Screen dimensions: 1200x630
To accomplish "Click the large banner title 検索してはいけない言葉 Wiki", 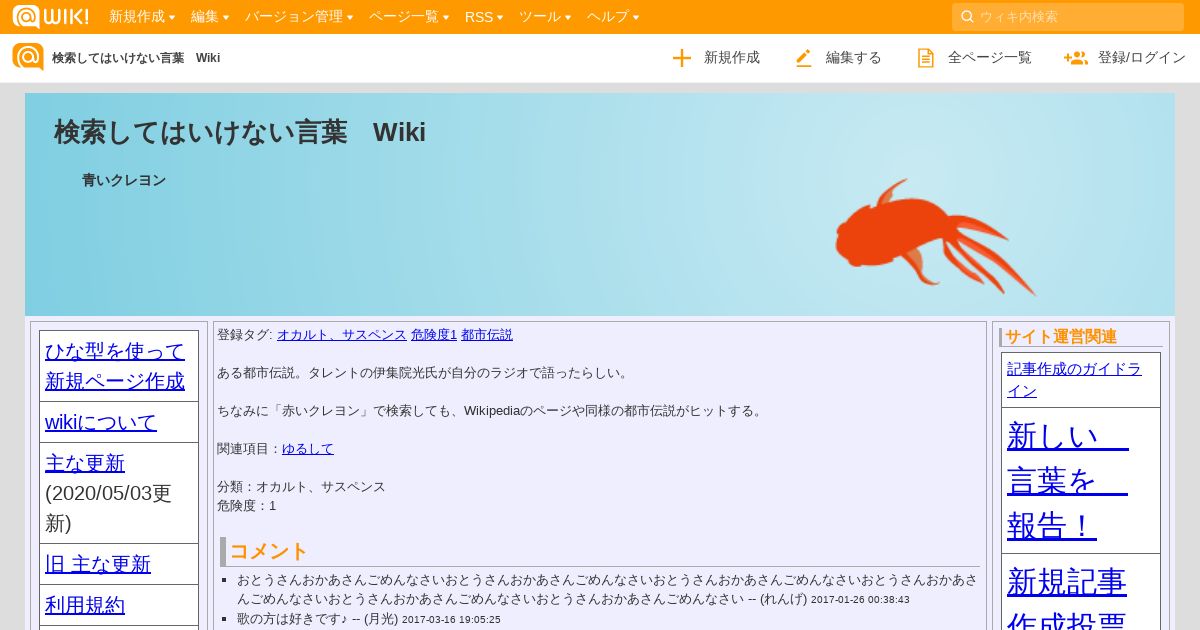I will (x=240, y=132).
